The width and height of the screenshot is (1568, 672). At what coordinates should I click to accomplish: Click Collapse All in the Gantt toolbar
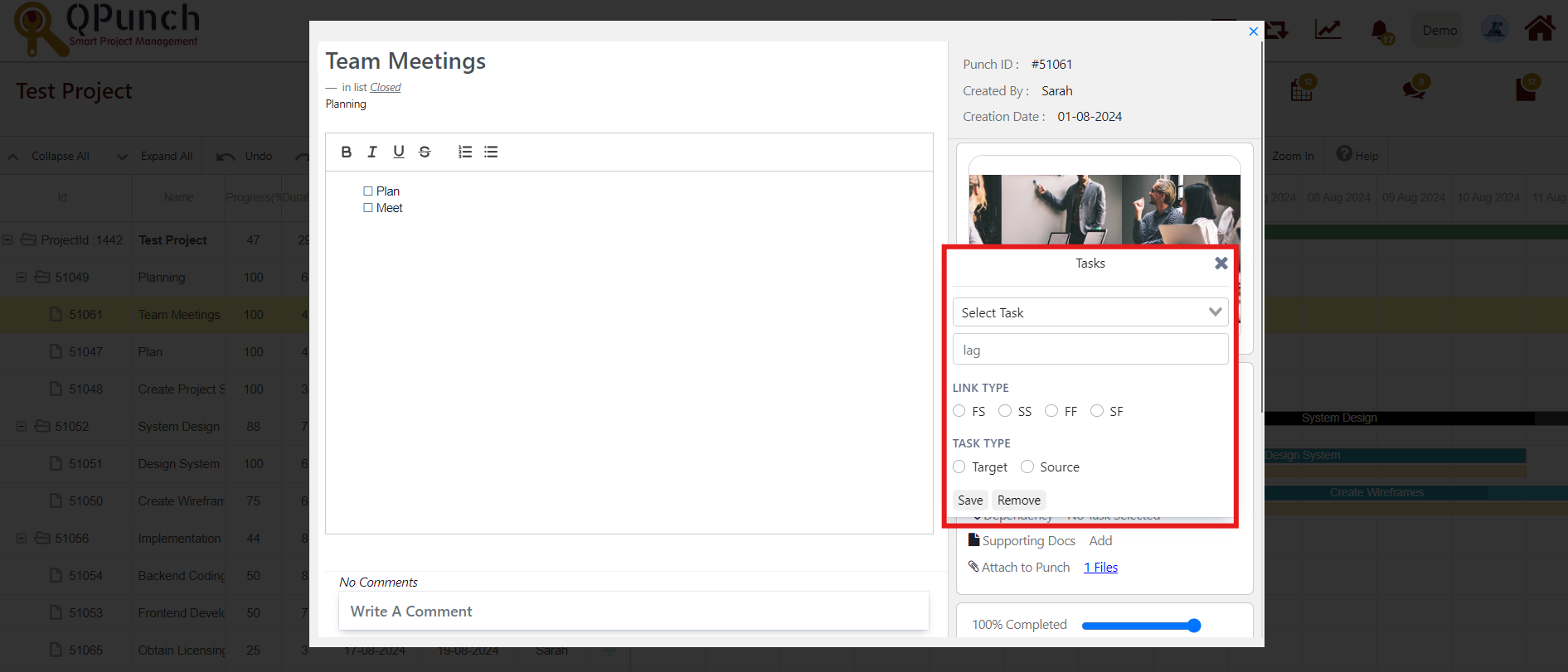point(48,156)
